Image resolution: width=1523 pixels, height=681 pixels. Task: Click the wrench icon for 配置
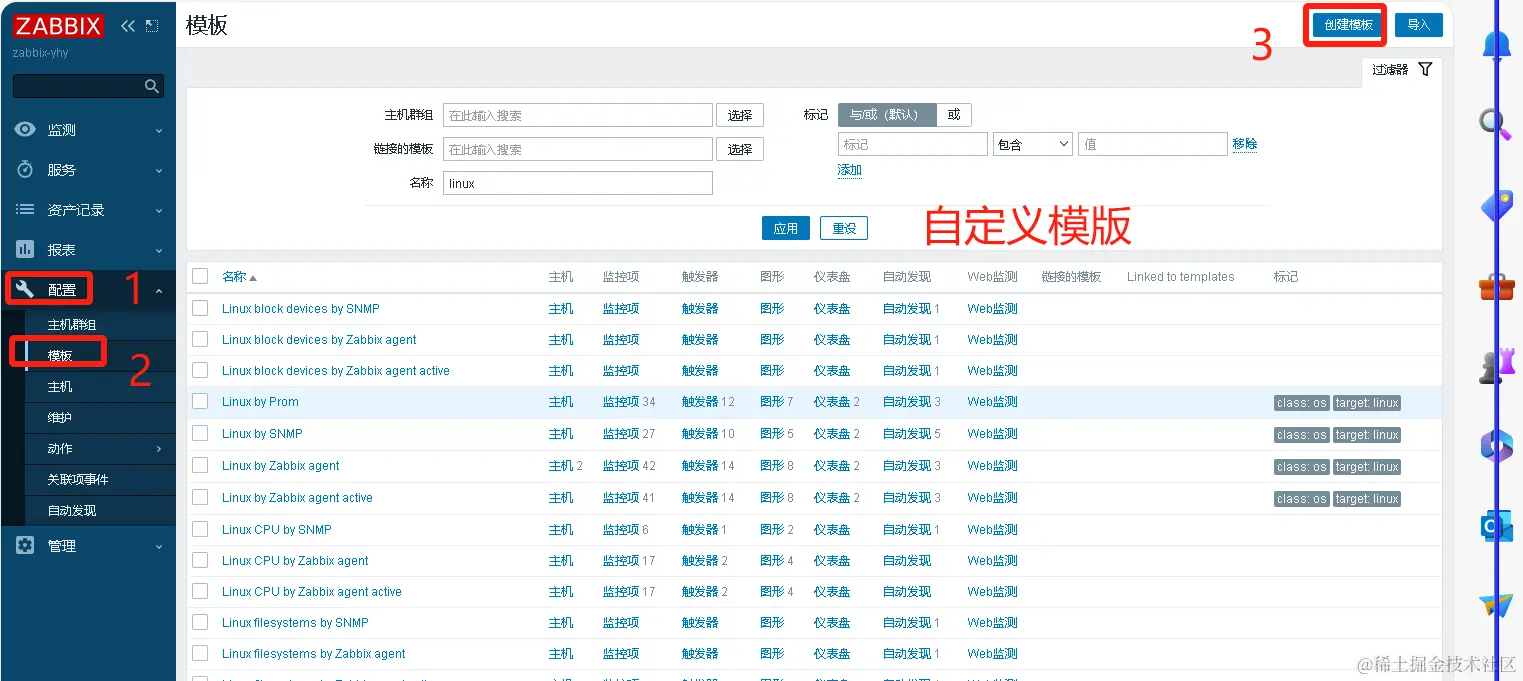tap(26, 290)
